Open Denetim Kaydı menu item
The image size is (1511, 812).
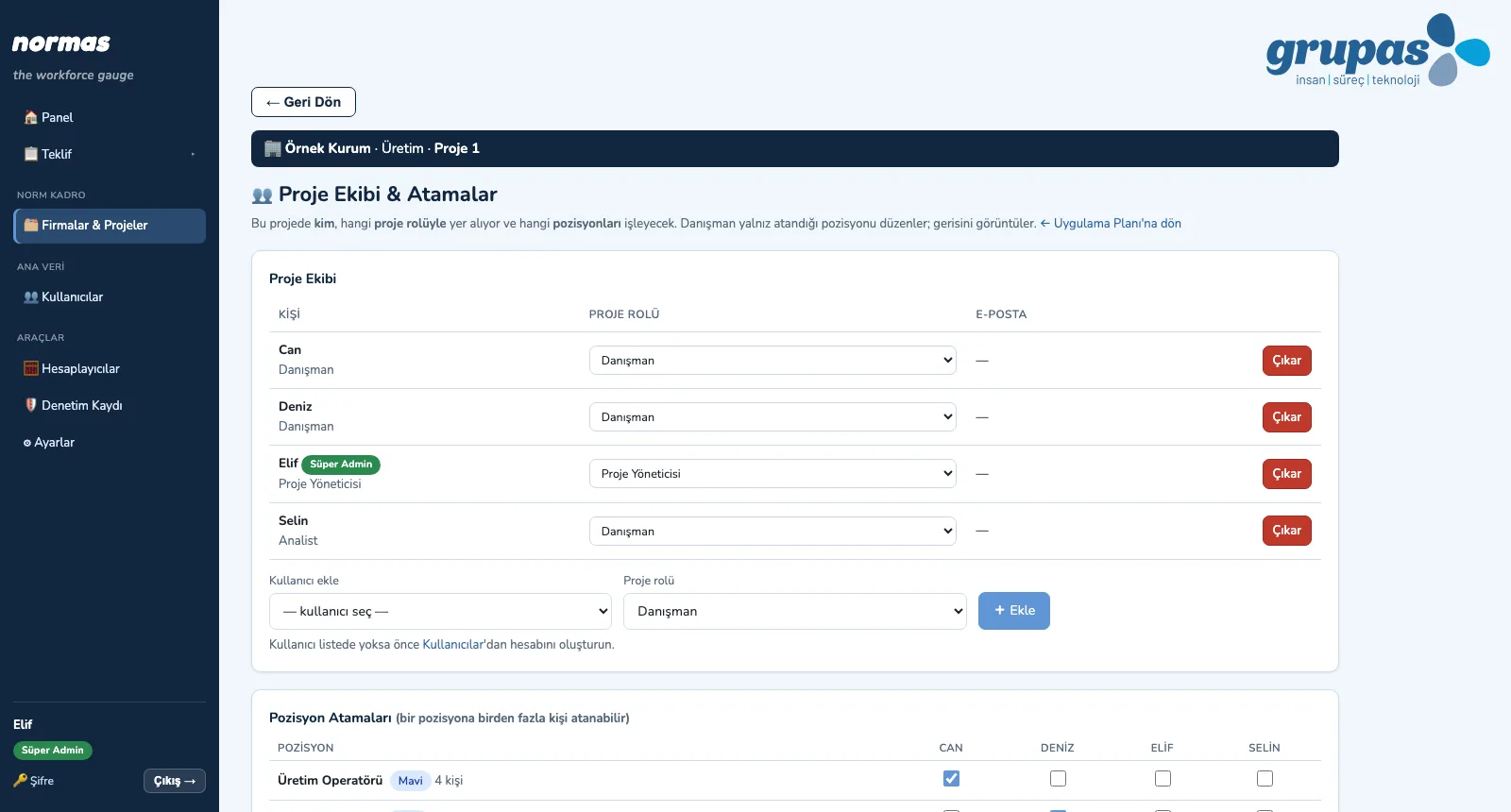pyautogui.click(x=110, y=406)
